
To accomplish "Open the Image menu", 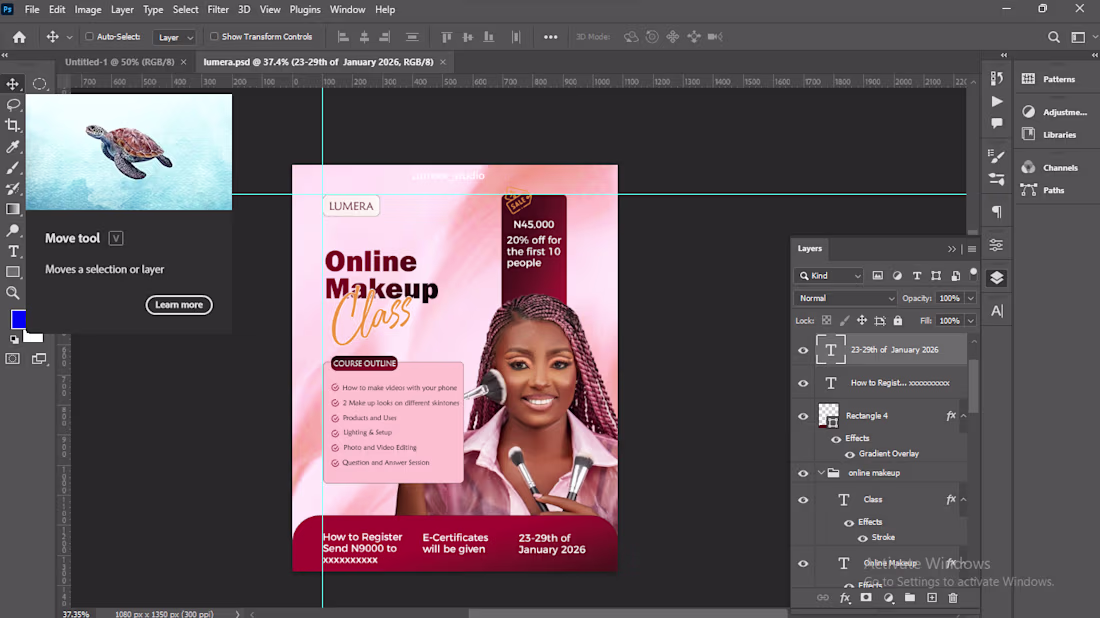I will tap(88, 10).
